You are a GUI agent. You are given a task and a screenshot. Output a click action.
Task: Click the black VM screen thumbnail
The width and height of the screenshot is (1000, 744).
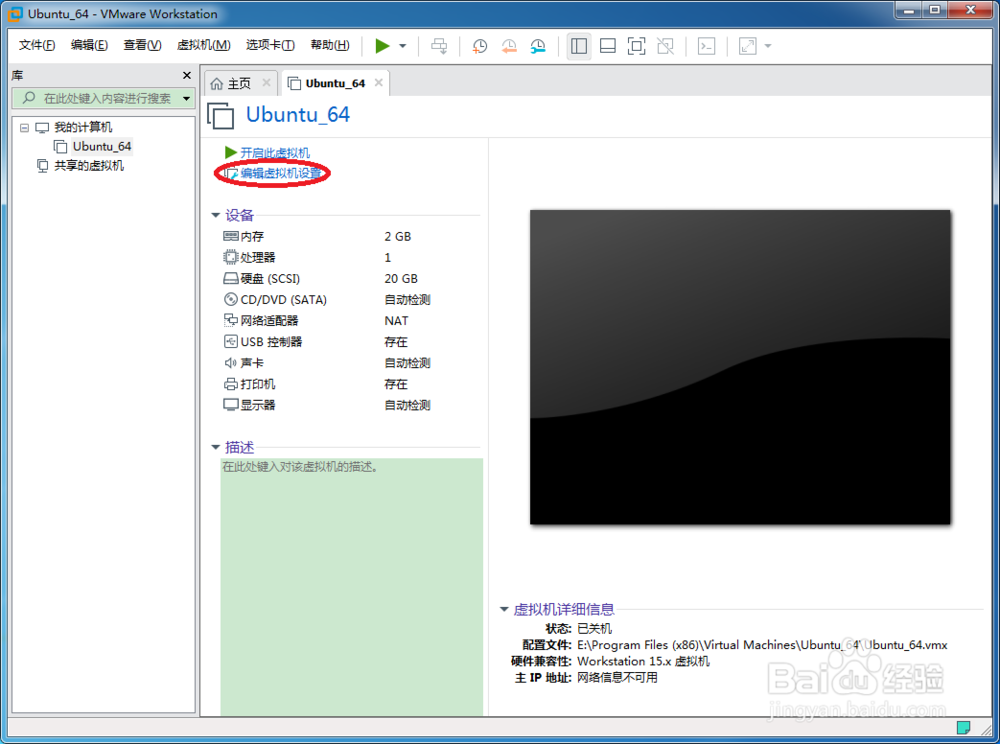740,367
